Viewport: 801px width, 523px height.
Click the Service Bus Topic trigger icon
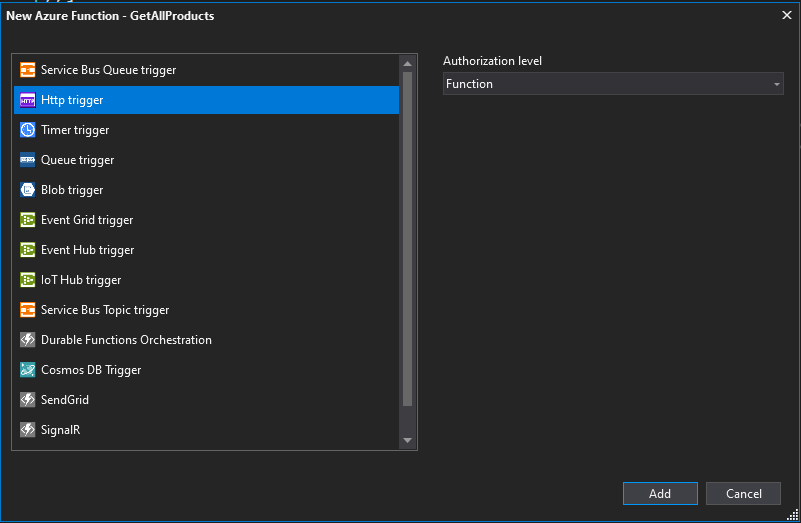pyautogui.click(x=28, y=310)
